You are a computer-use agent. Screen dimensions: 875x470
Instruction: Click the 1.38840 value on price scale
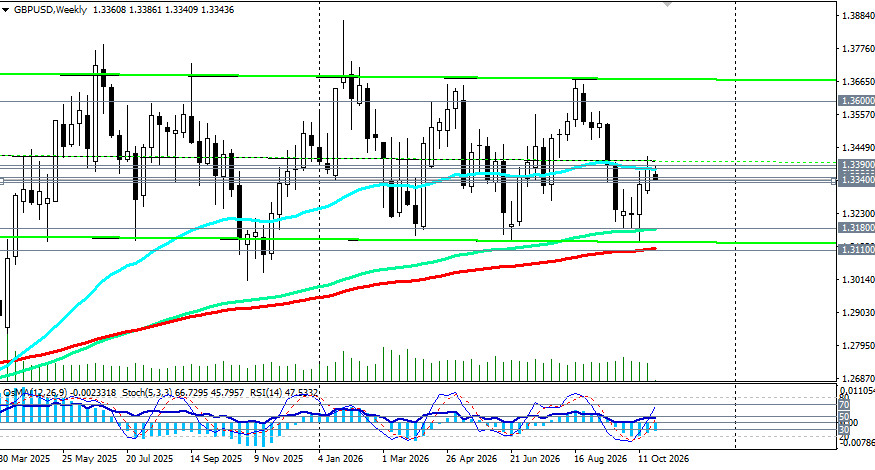point(858,16)
